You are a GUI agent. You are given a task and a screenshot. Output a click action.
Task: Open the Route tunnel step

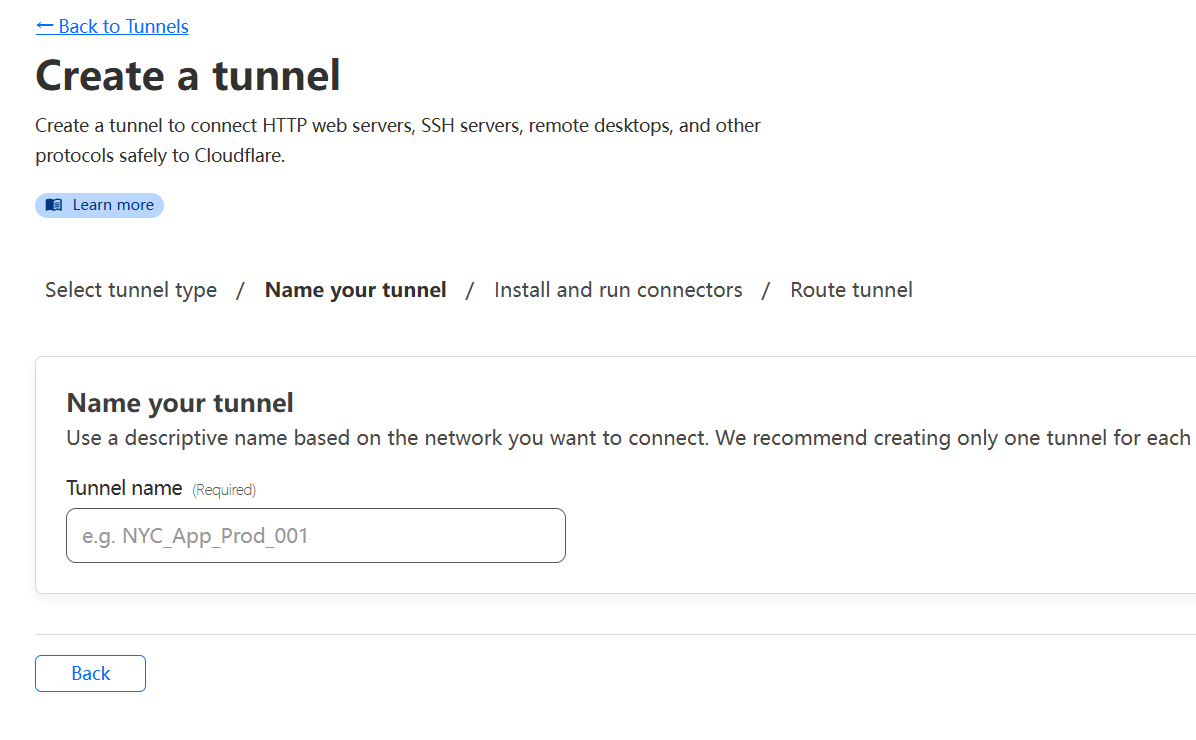point(851,290)
